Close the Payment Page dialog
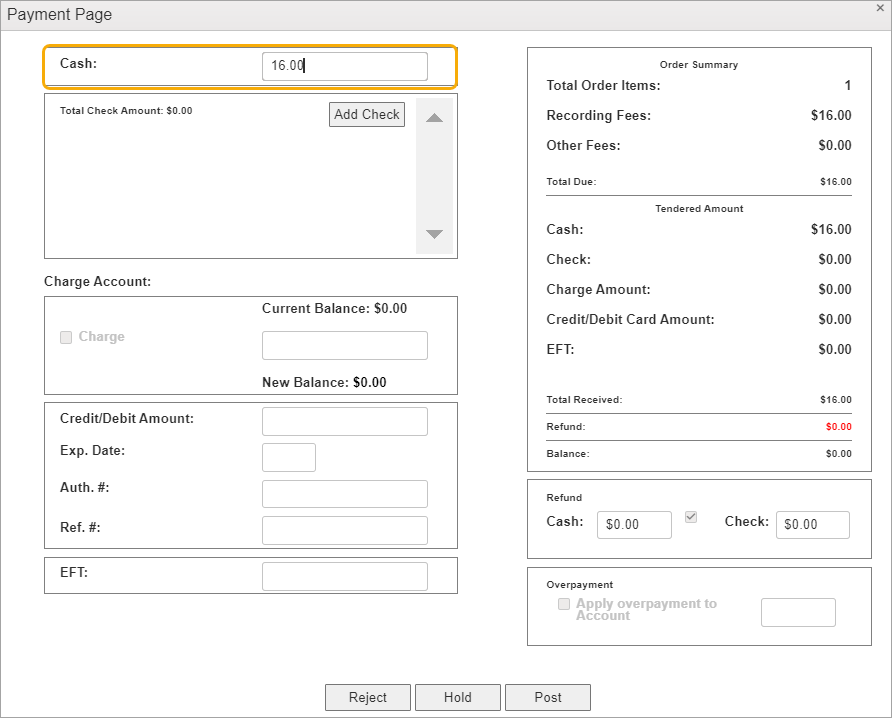 pos(880,8)
